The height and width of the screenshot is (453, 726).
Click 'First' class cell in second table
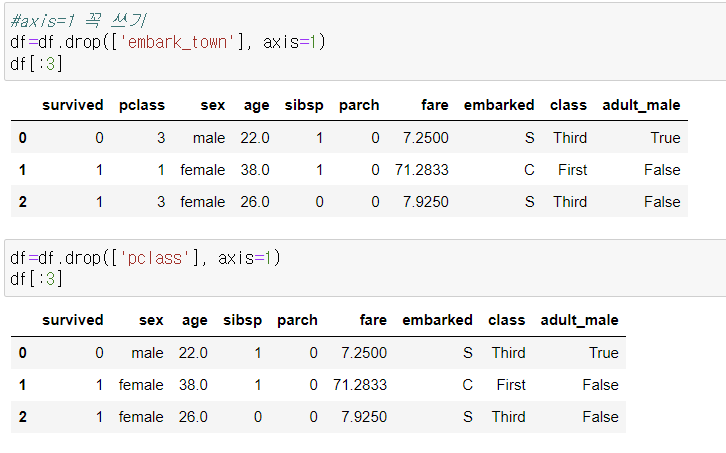click(511, 384)
